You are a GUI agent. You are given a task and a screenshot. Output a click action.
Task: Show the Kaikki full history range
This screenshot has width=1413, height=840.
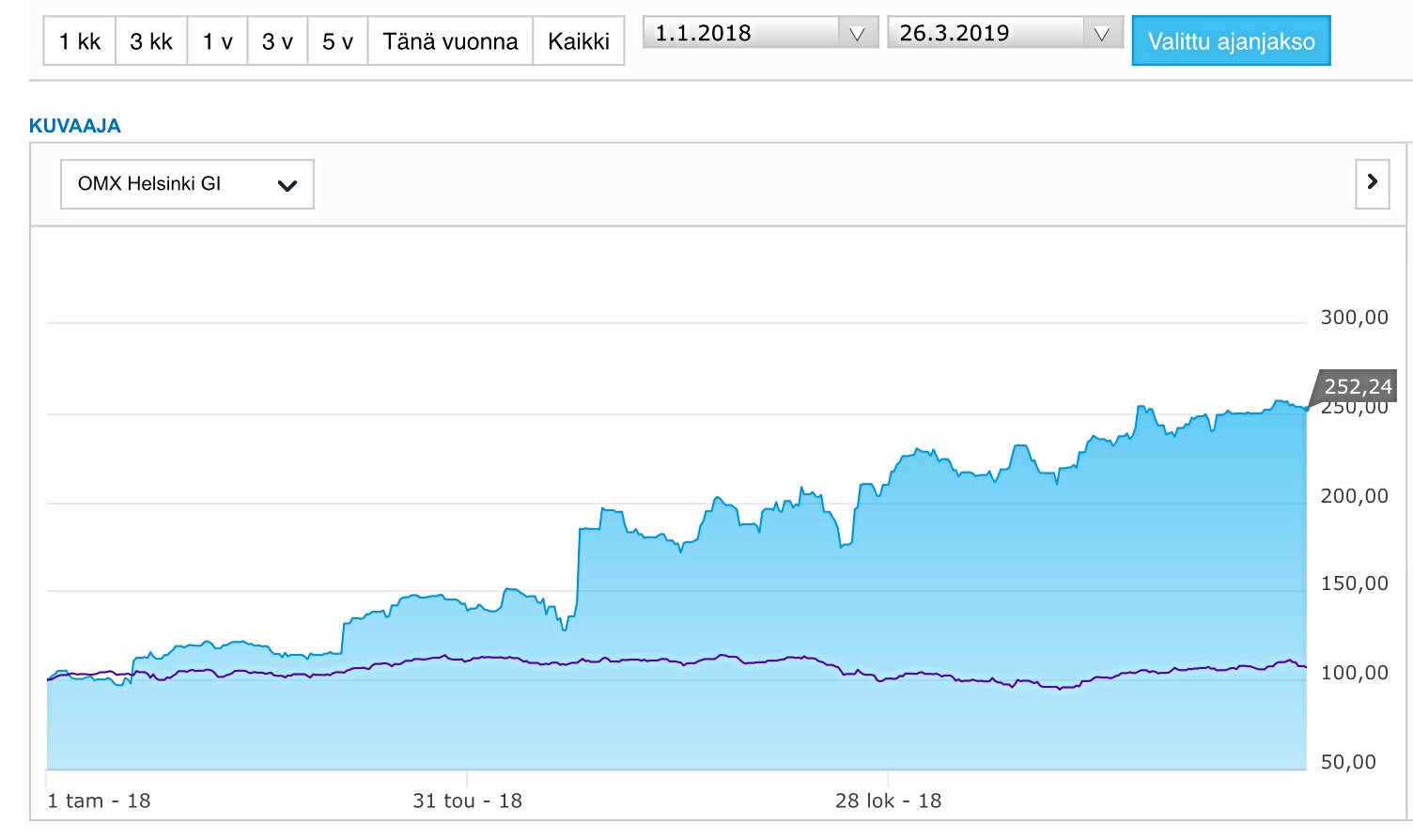(579, 41)
